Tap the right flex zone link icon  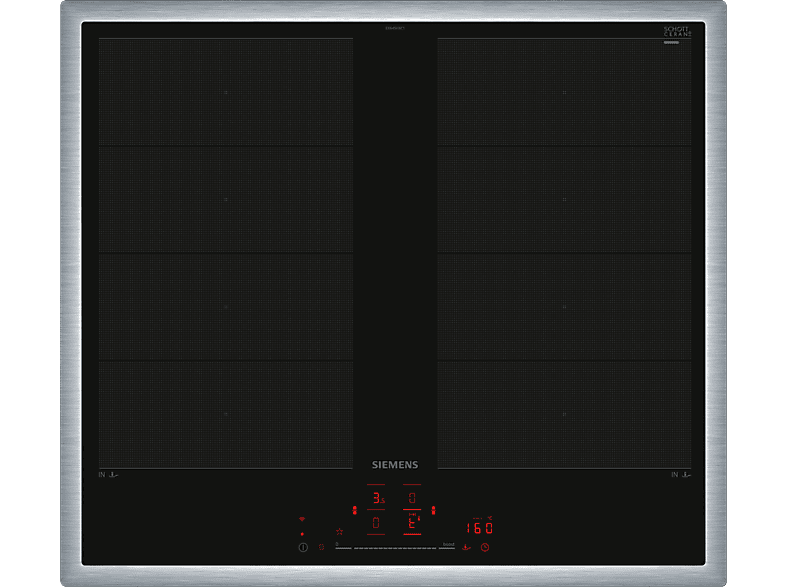click(434, 510)
